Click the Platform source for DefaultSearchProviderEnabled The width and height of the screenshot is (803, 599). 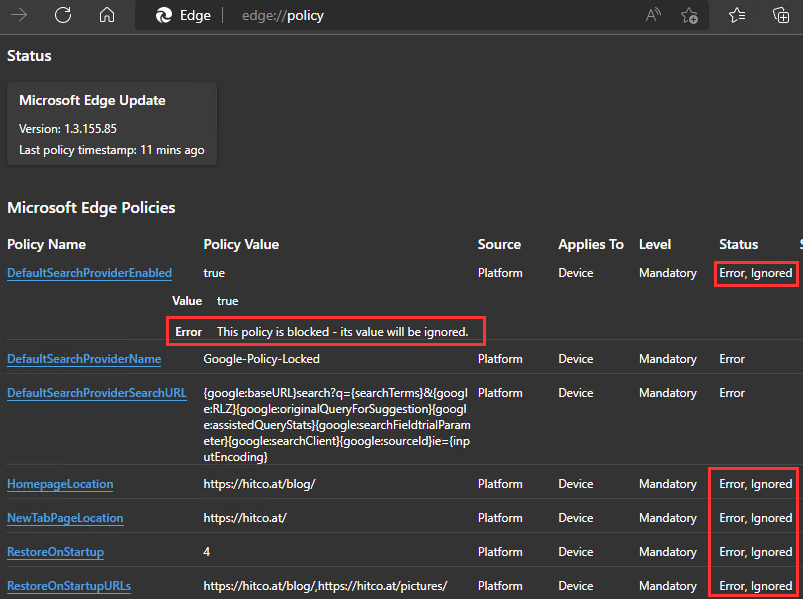click(x=500, y=273)
